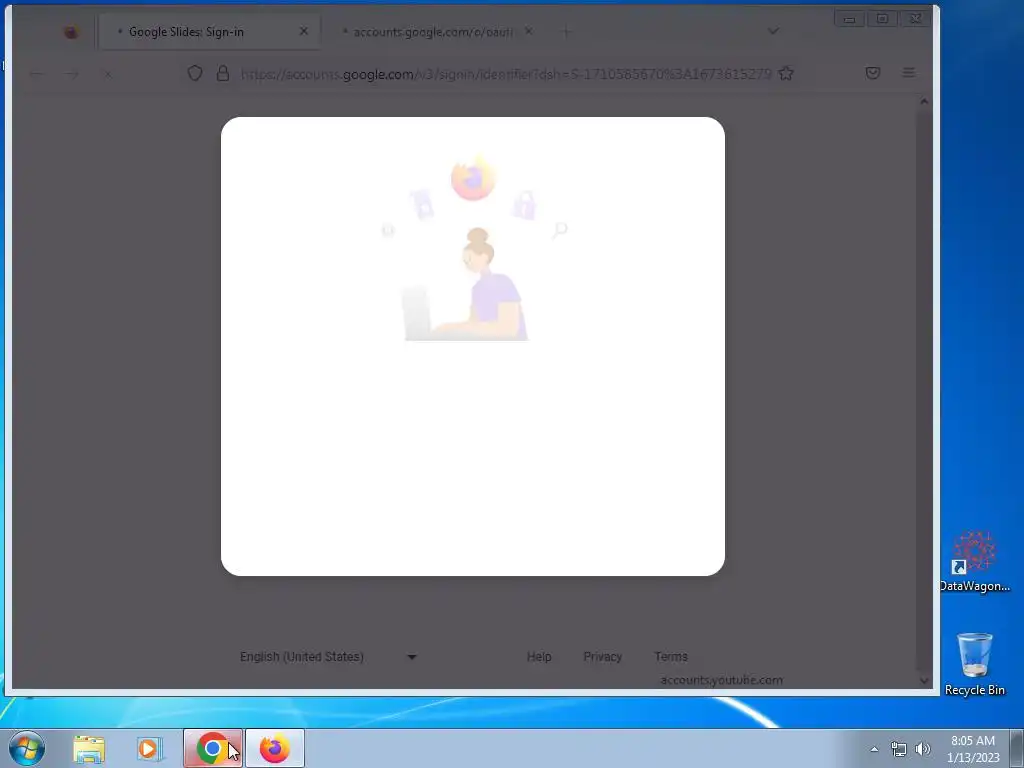Open the Help link
This screenshot has height=768, width=1024.
(539, 656)
